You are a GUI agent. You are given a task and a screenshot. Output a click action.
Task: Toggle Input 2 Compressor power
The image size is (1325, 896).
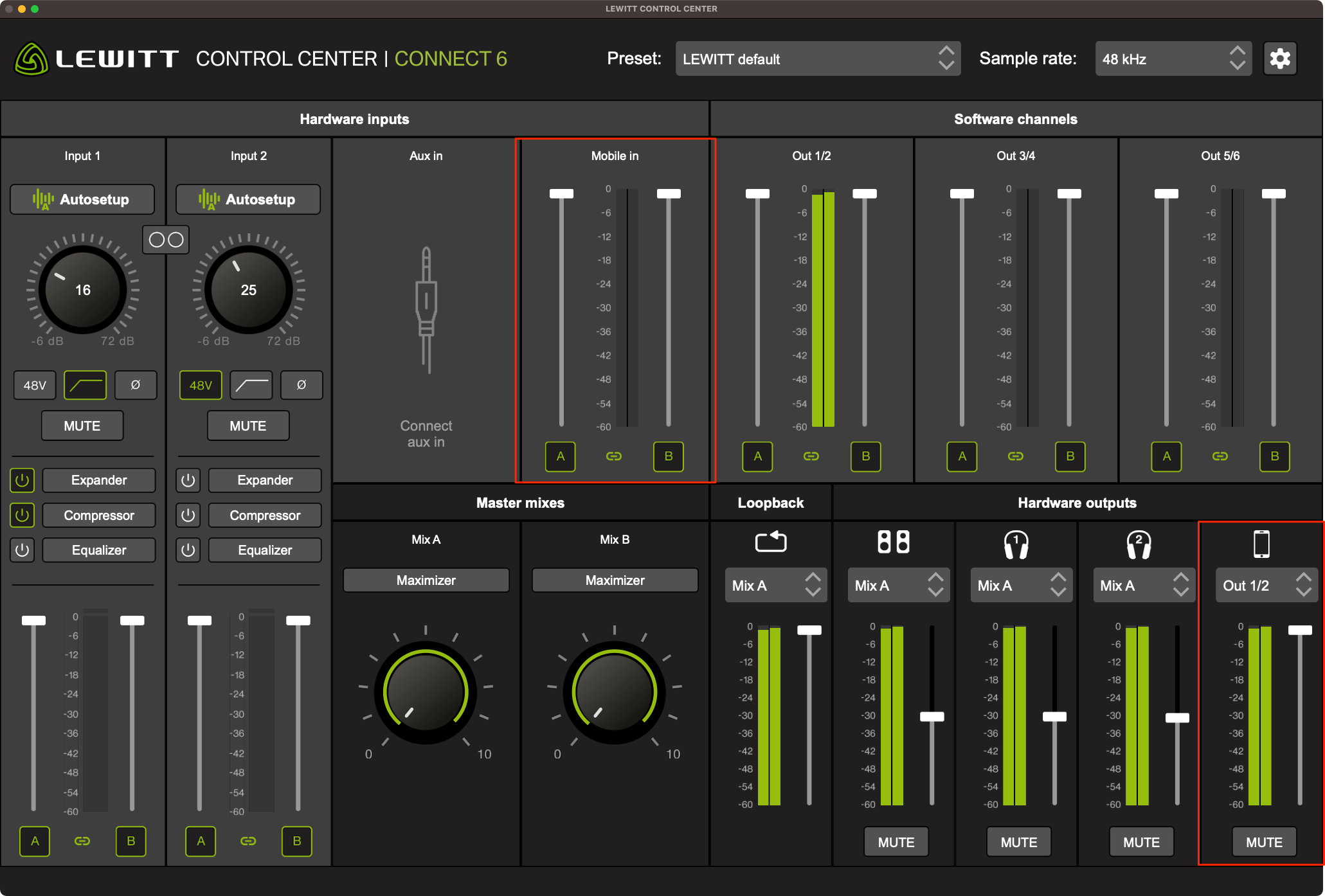point(188,515)
